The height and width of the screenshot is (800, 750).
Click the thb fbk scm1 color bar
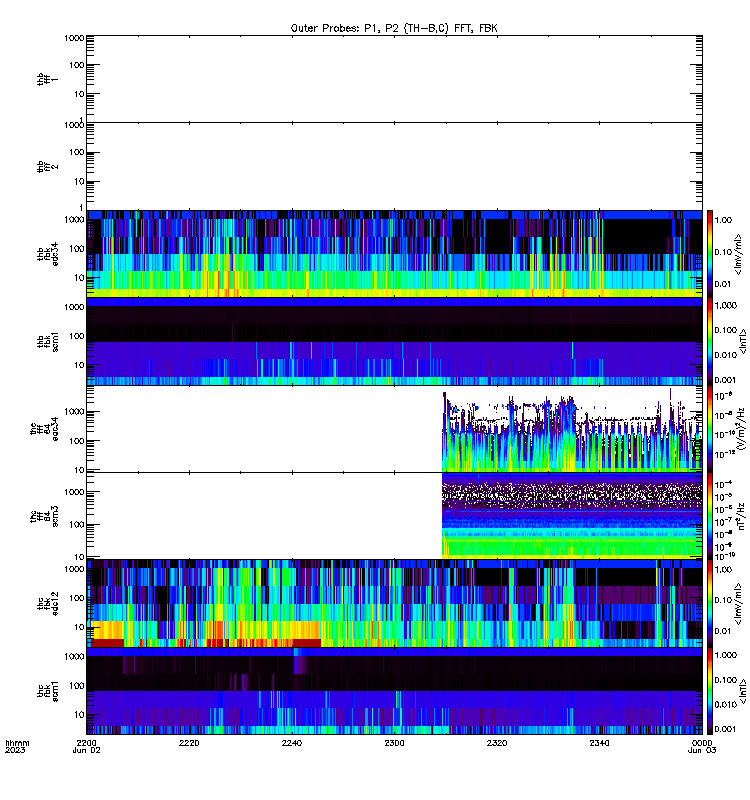coord(710,341)
